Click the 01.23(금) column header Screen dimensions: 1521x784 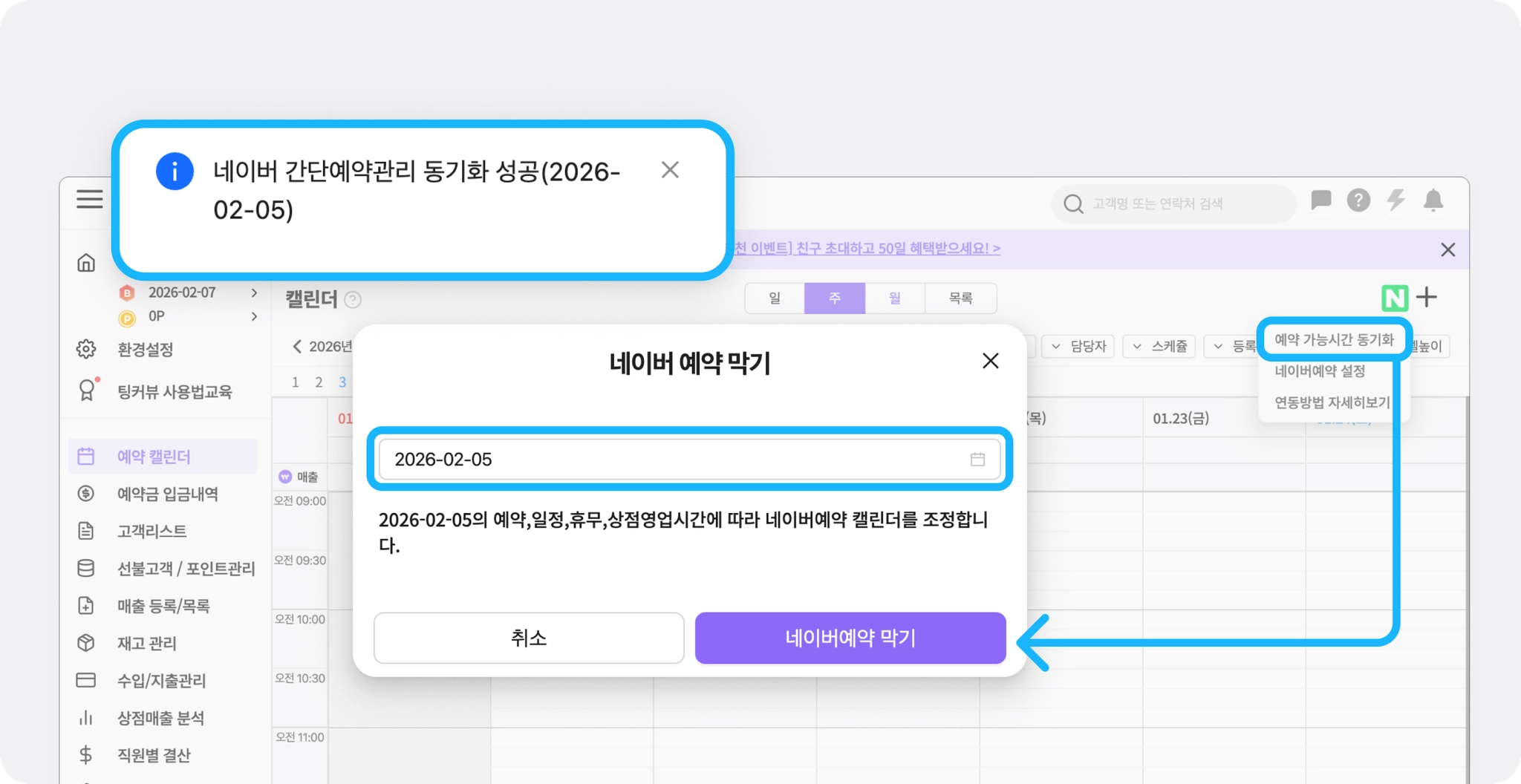pos(1181,419)
